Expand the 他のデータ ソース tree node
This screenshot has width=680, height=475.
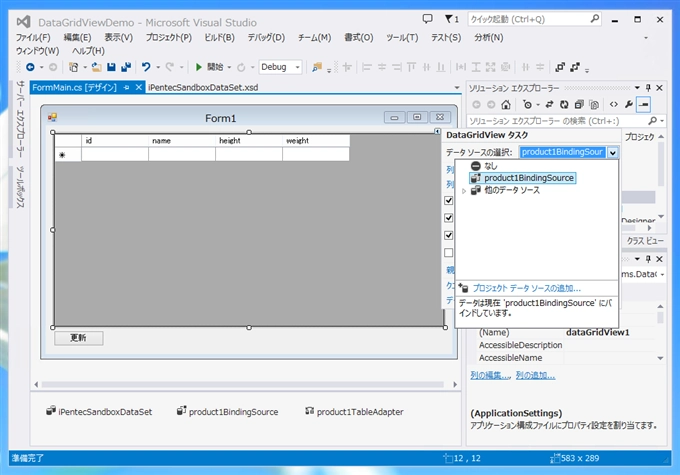coord(463,190)
